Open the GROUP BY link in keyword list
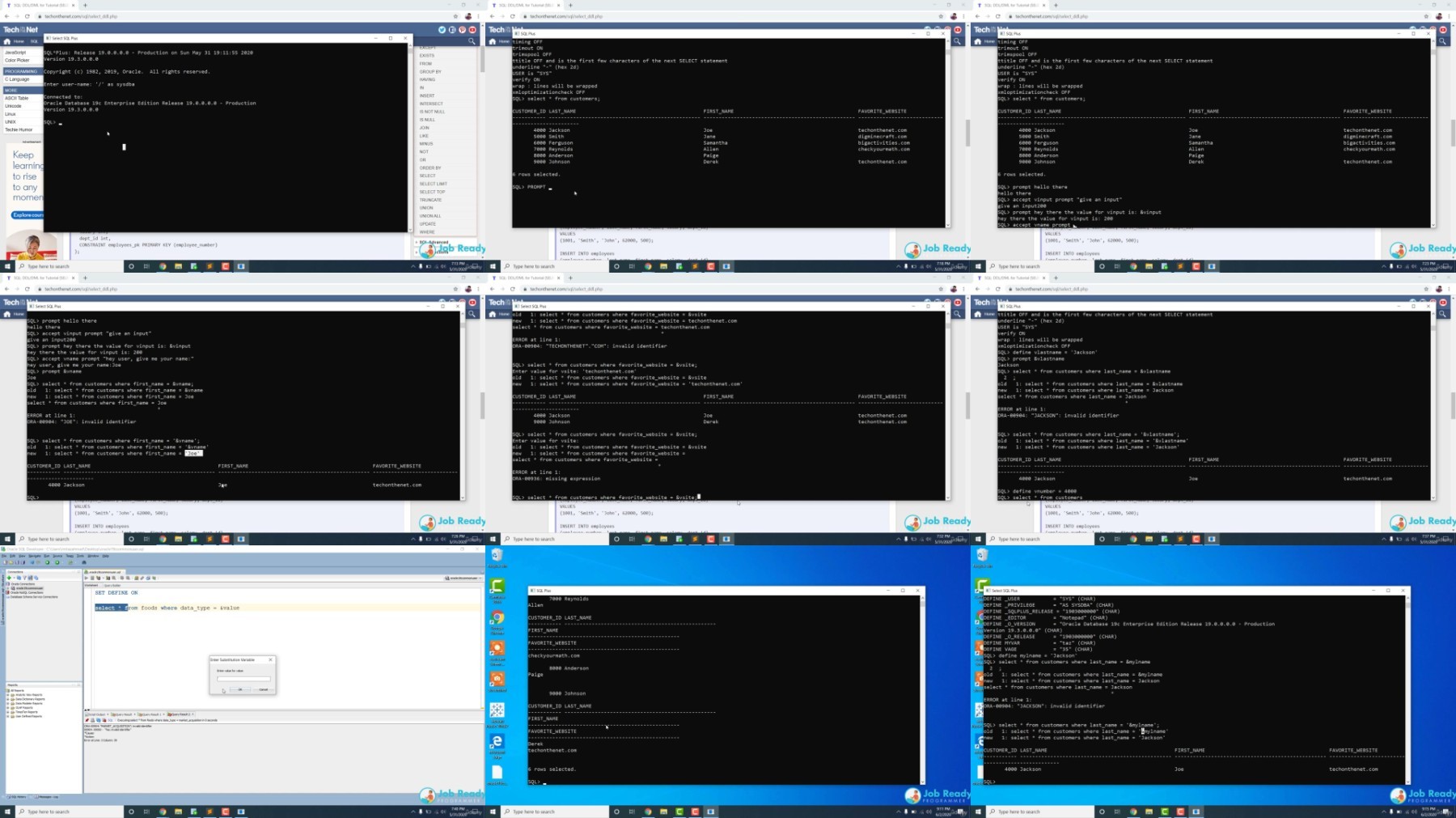This screenshot has width=1456, height=818. pos(430,71)
